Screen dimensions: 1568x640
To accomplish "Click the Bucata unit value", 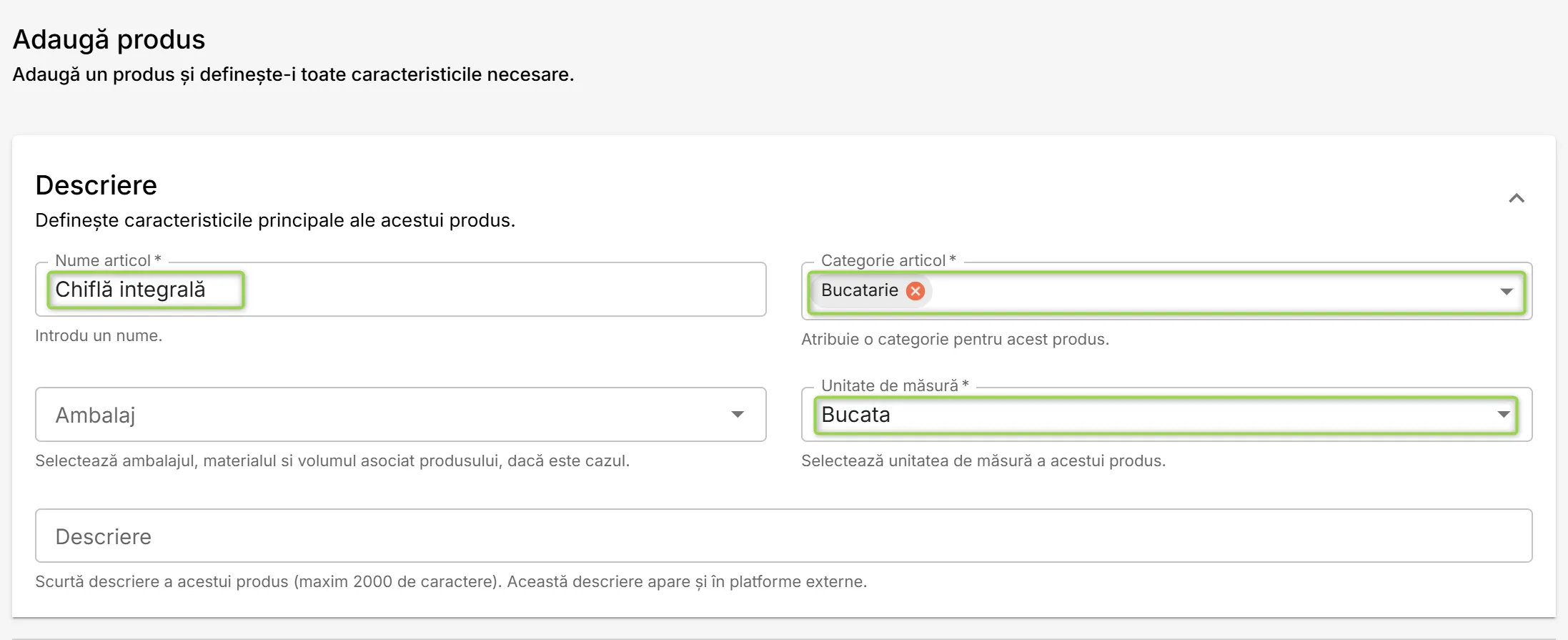I will [x=855, y=415].
